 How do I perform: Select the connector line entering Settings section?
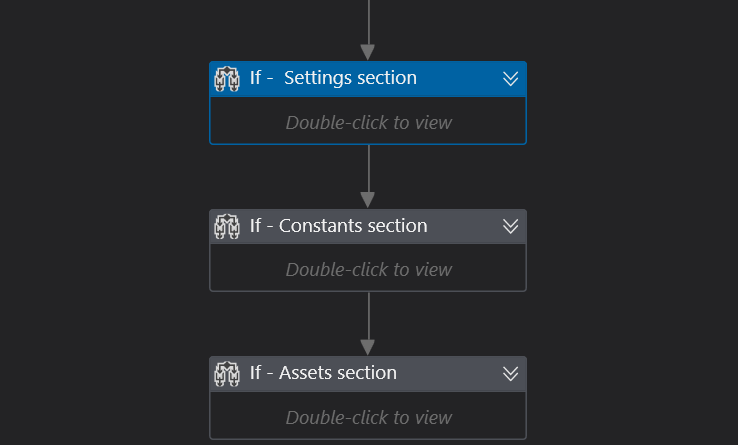point(368,20)
